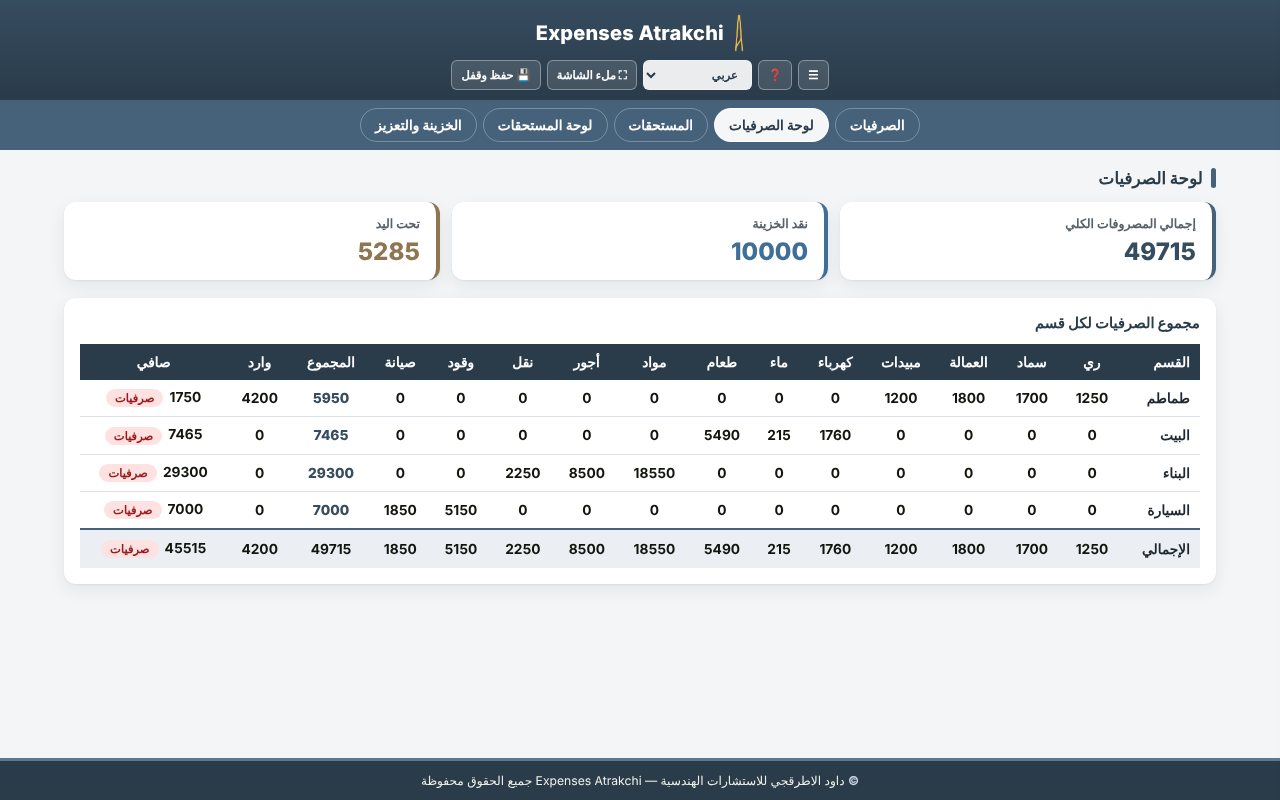Click the 'العمالة' column header
This screenshot has height=800, width=1280.
point(967,362)
